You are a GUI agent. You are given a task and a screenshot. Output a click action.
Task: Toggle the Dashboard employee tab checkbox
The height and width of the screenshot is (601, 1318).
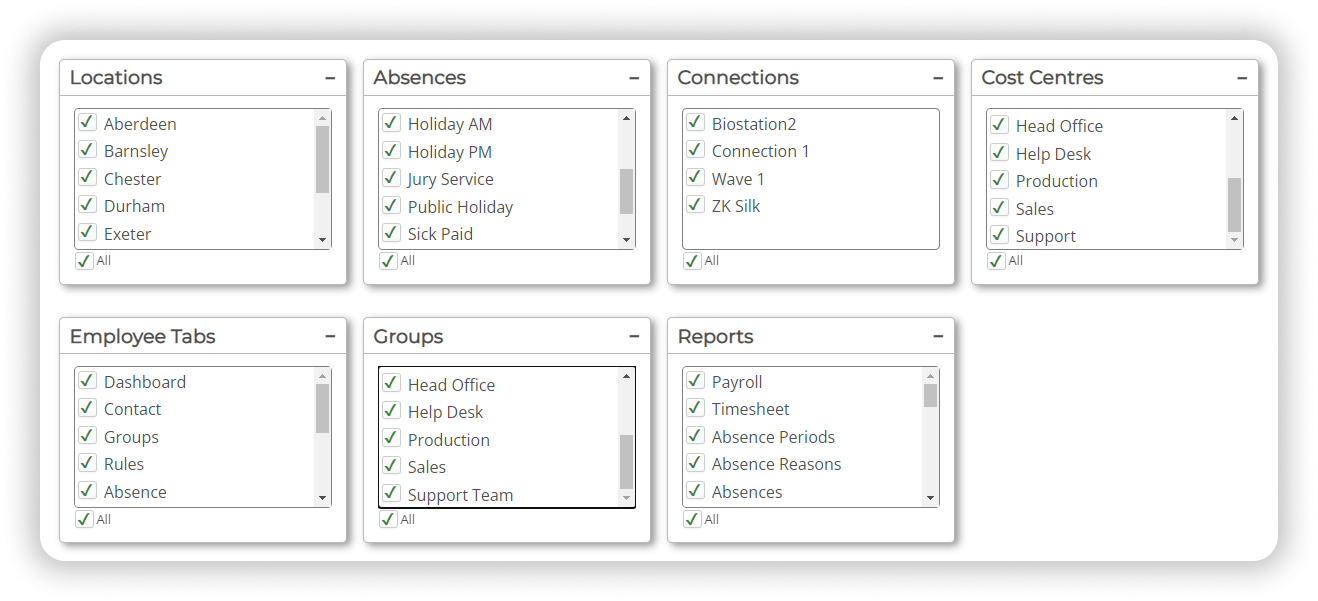(87, 381)
